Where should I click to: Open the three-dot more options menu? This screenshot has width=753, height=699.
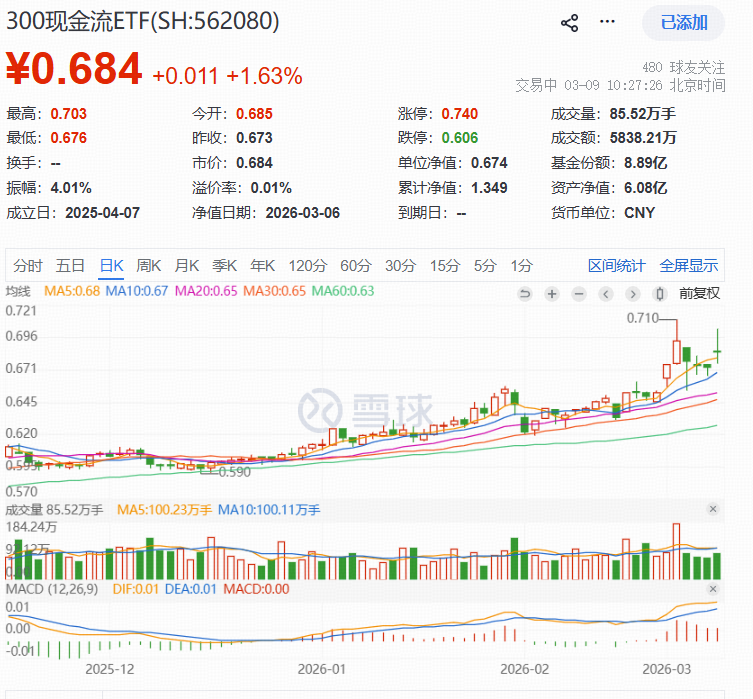coord(607,22)
